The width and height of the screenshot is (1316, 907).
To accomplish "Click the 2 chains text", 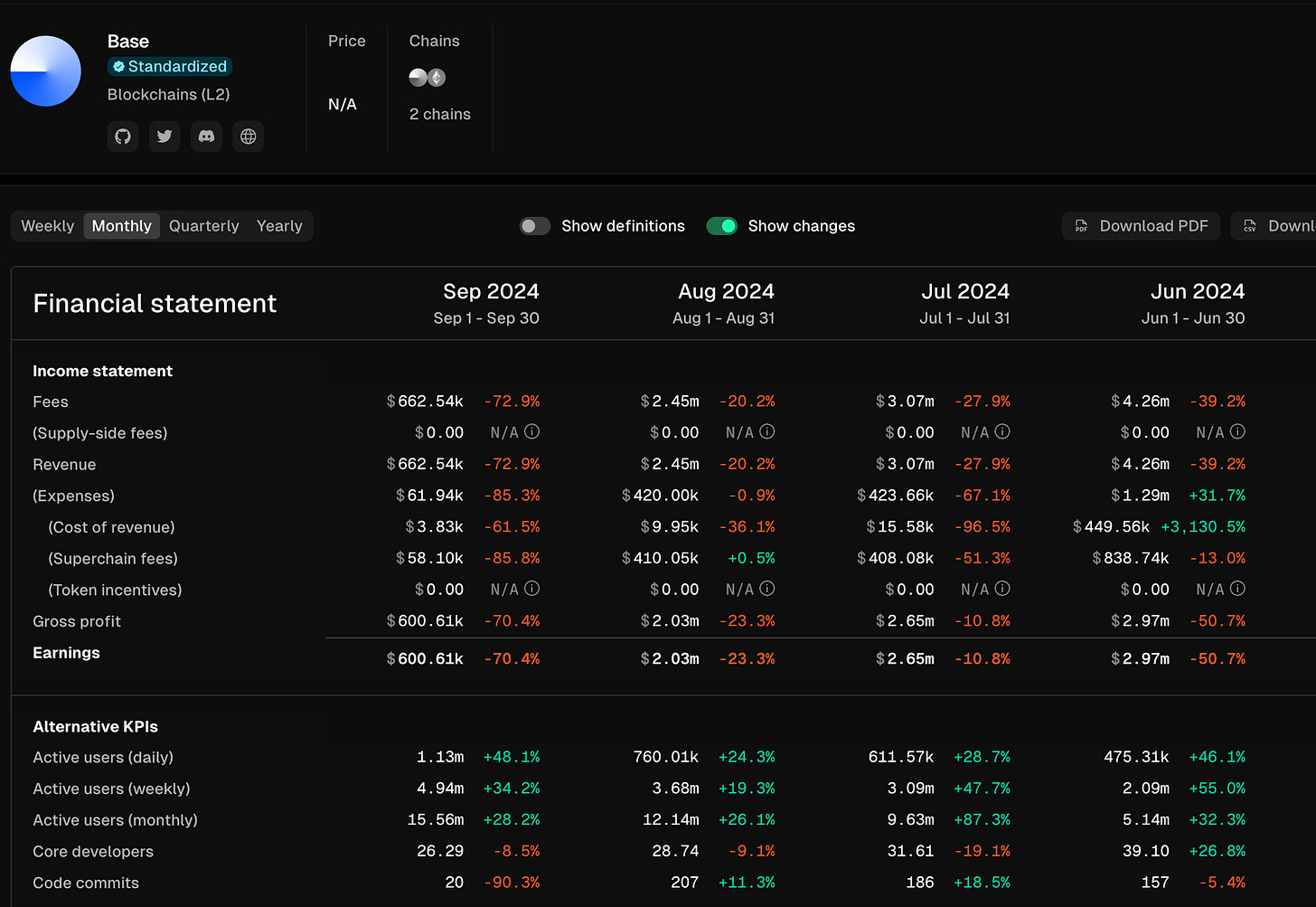I will [440, 114].
